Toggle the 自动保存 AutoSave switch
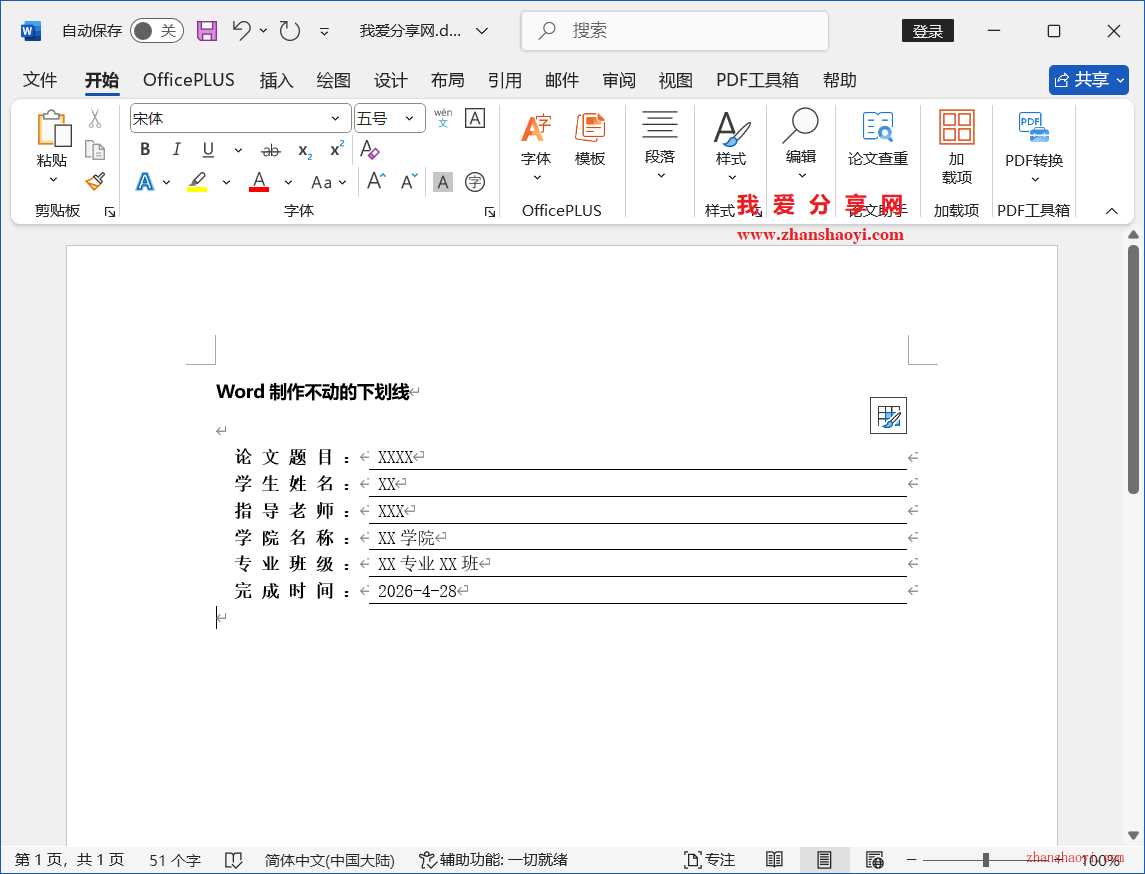 (156, 31)
